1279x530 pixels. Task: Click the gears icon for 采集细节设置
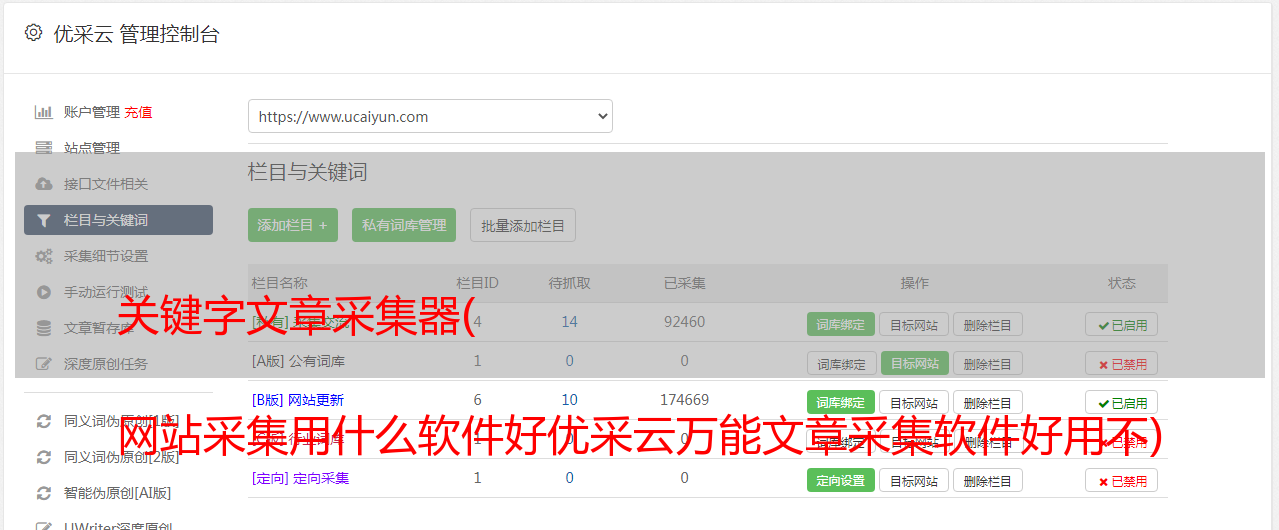[x=43, y=256]
